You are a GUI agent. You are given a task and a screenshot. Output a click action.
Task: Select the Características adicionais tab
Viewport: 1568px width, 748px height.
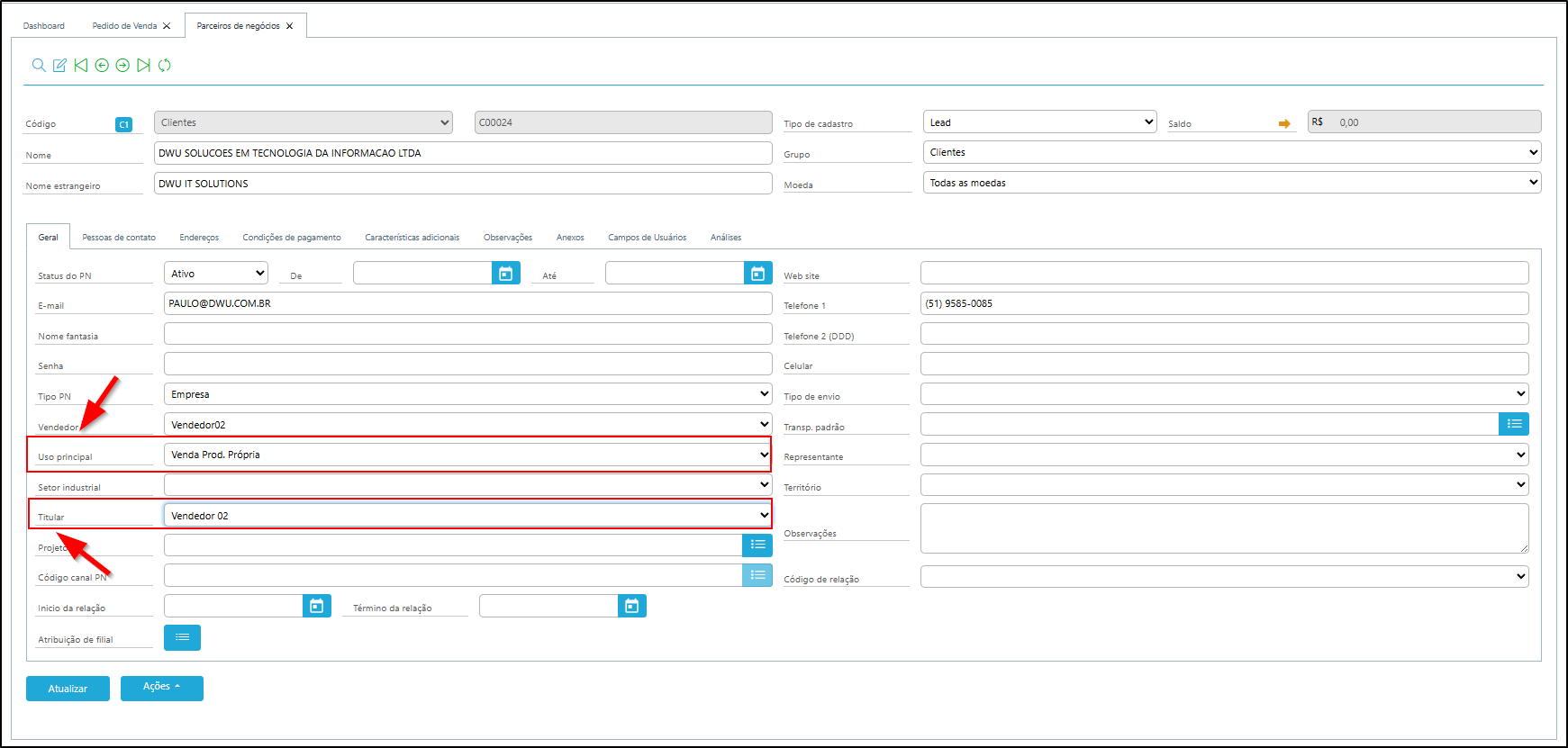click(x=412, y=238)
